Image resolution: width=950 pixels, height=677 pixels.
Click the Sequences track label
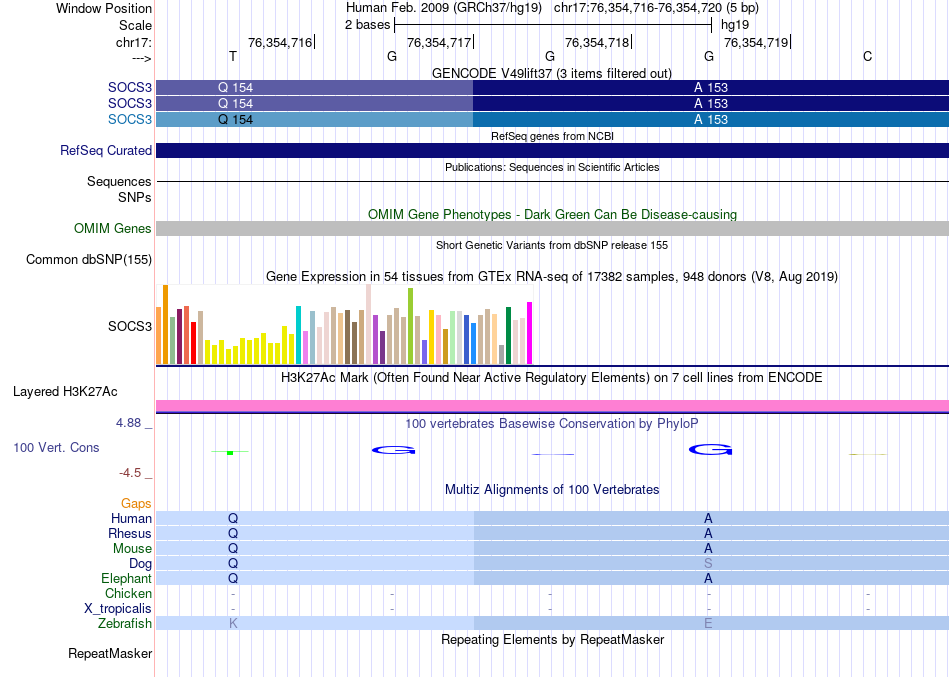pyautogui.click(x=119, y=181)
